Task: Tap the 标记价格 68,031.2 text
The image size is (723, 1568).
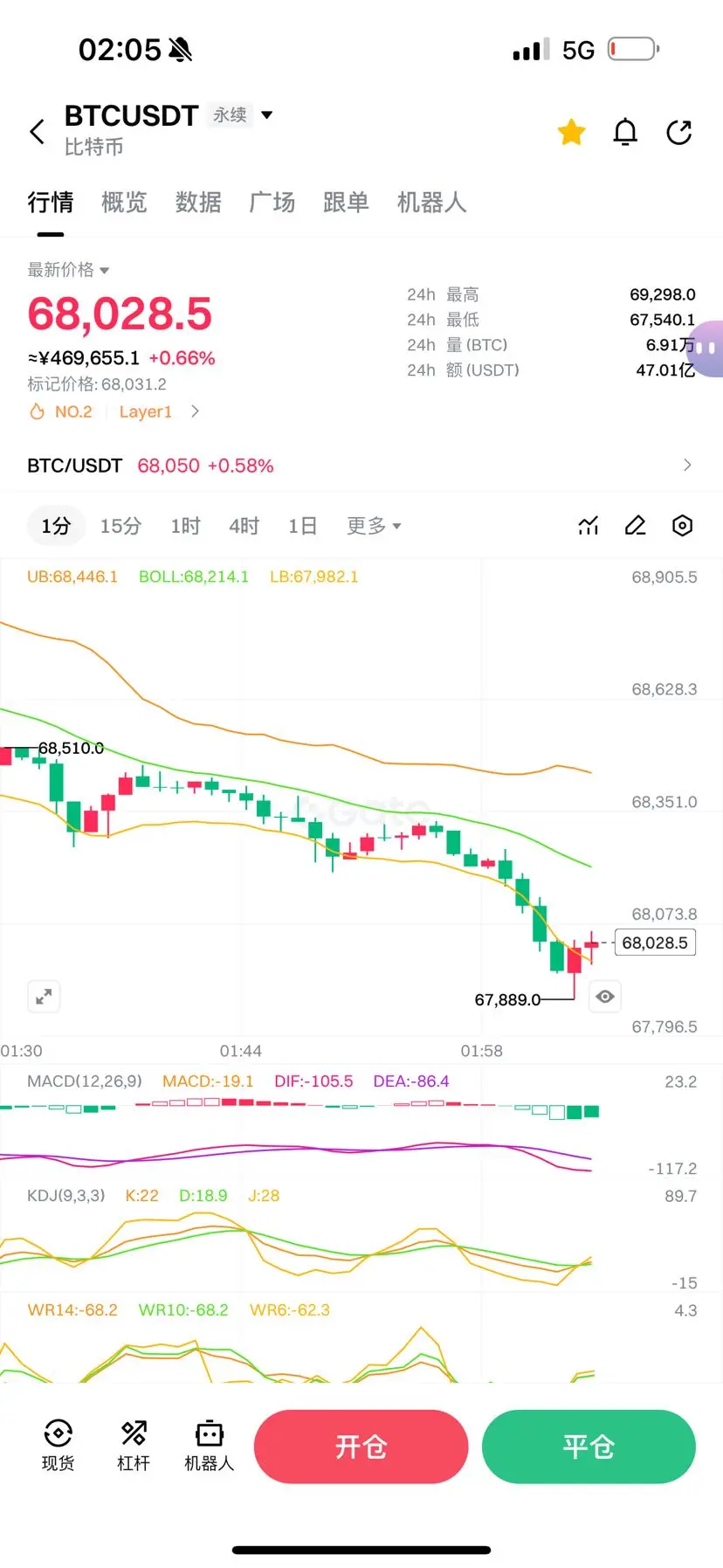Action: tap(97, 384)
